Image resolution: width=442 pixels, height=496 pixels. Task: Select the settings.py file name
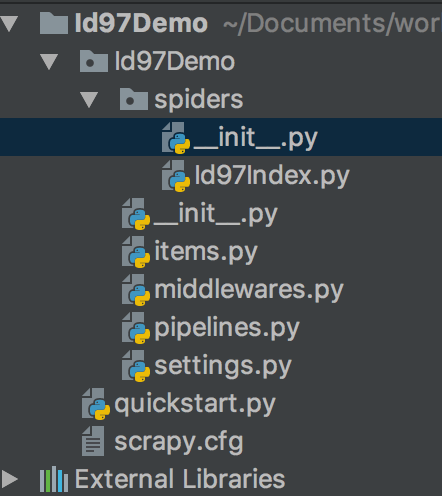tap(223, 366)
